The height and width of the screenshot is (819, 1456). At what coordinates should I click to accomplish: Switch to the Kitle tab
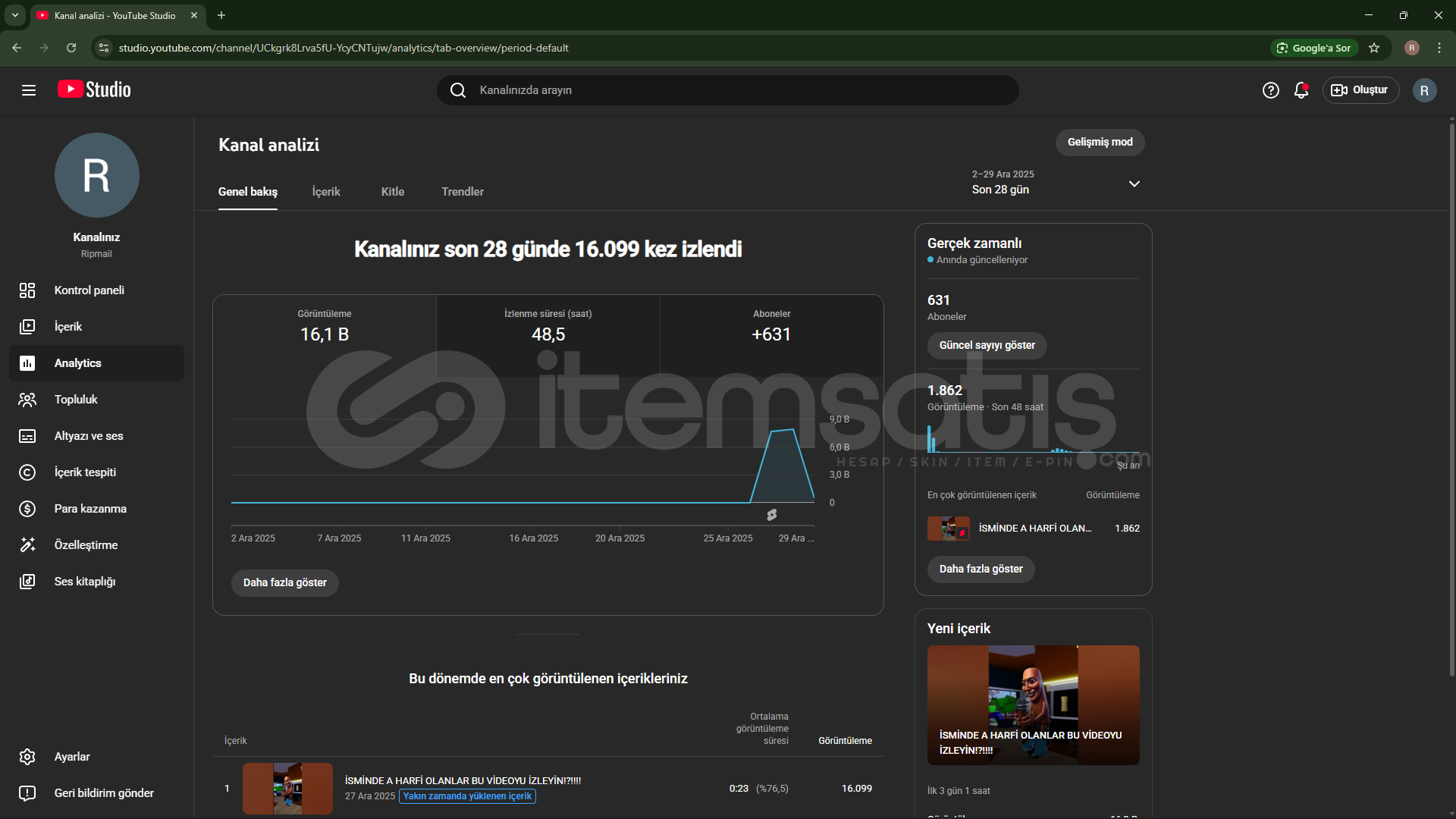coord(392,192)
